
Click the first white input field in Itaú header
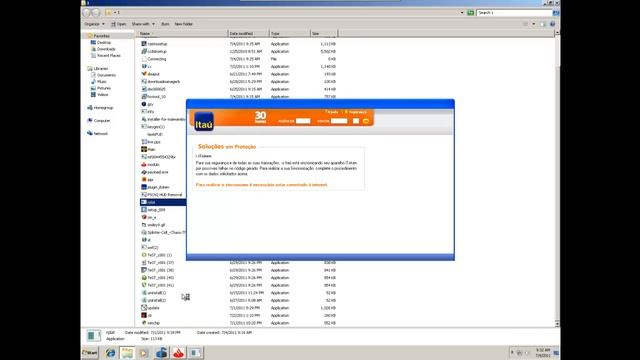(303, 121)
